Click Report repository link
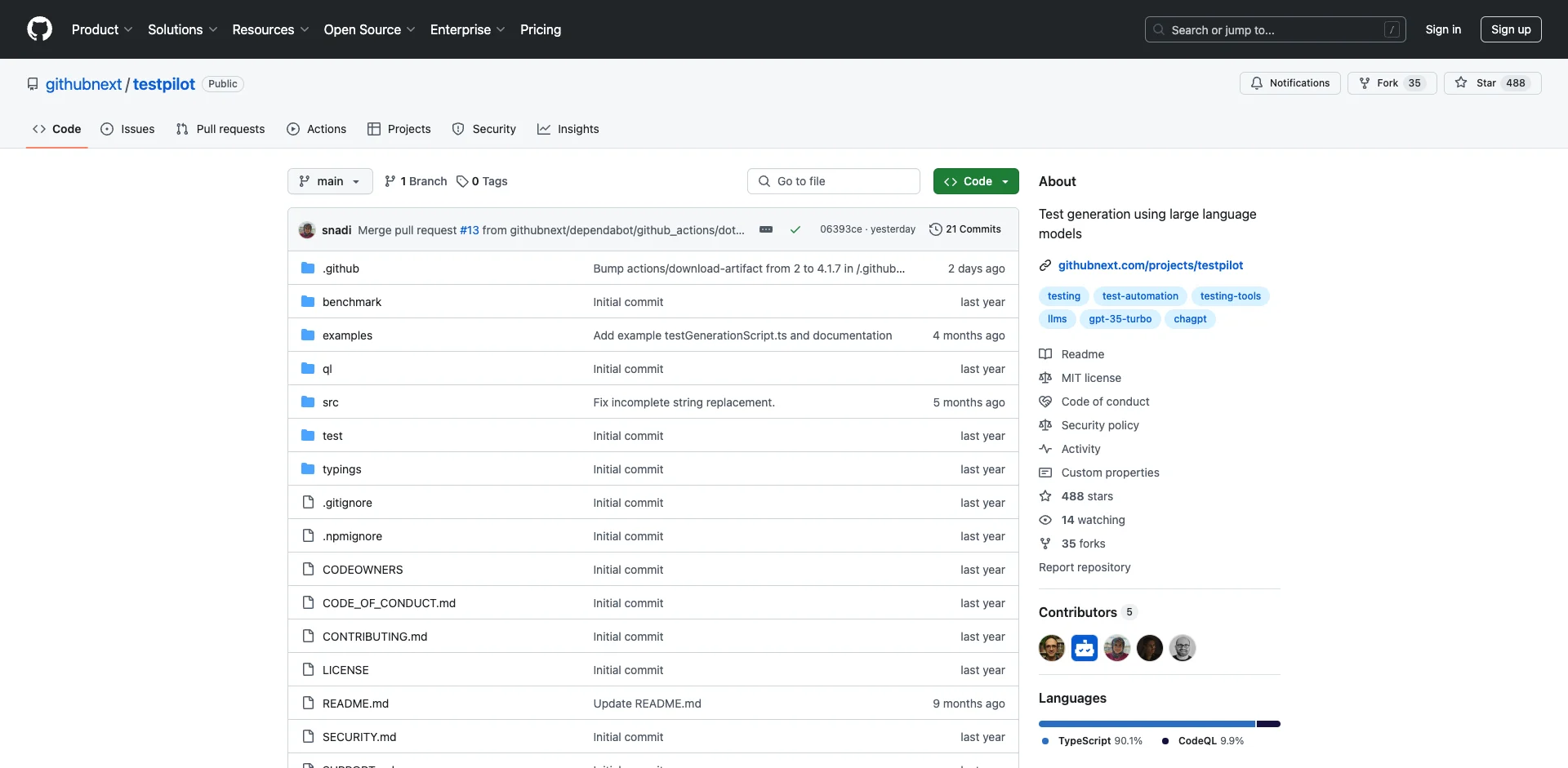 pos(1085,567)
